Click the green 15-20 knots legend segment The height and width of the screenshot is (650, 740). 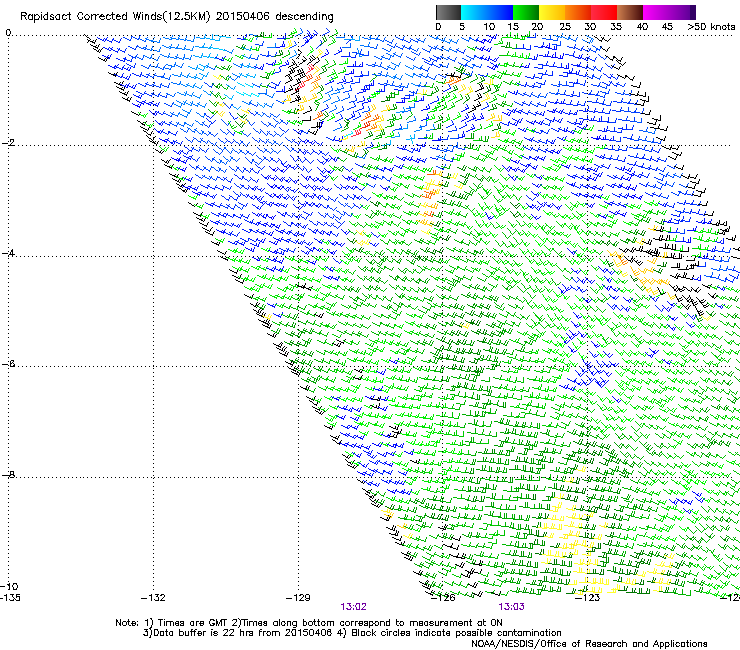coord(526,12)
